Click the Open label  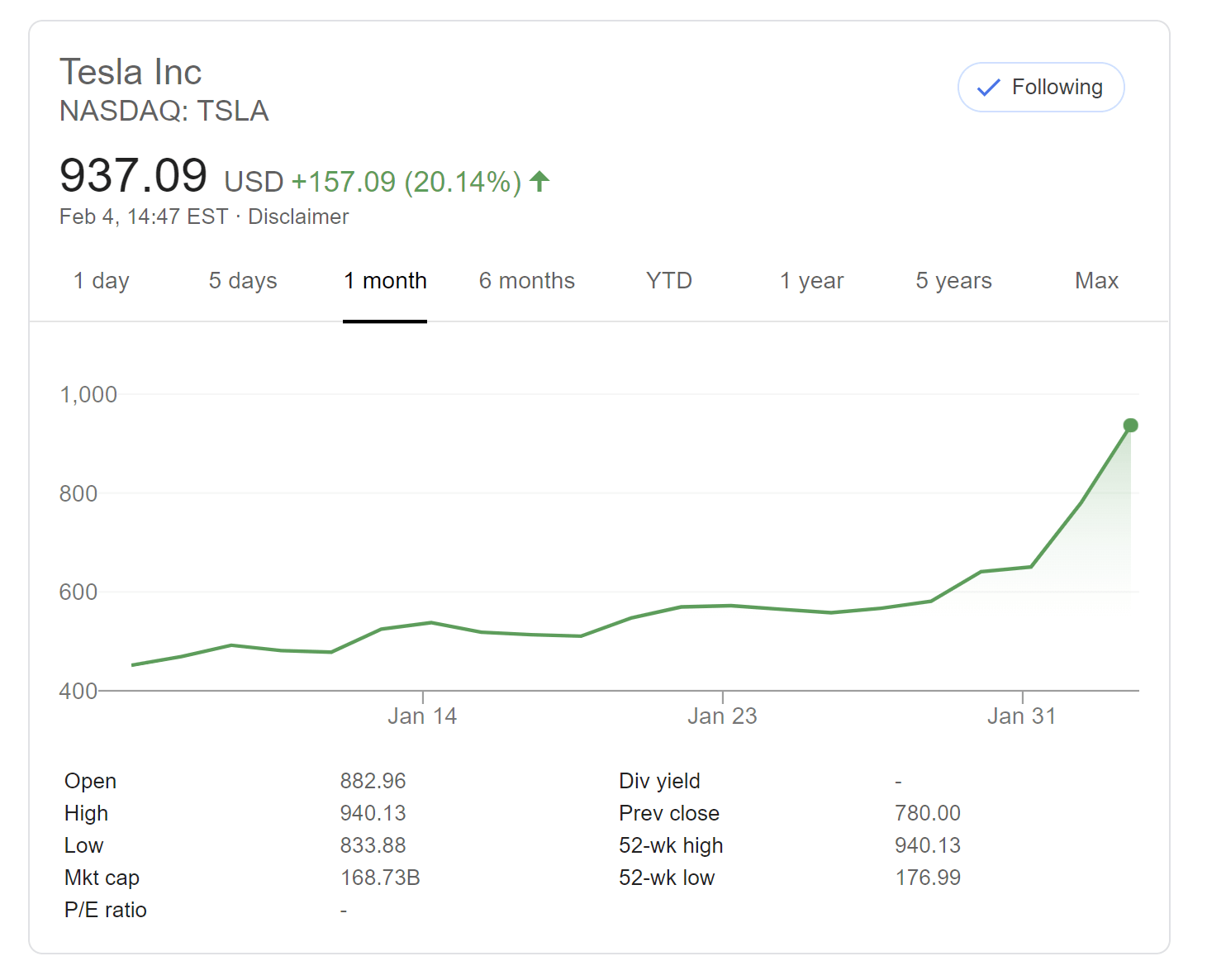tap(90, 782)
